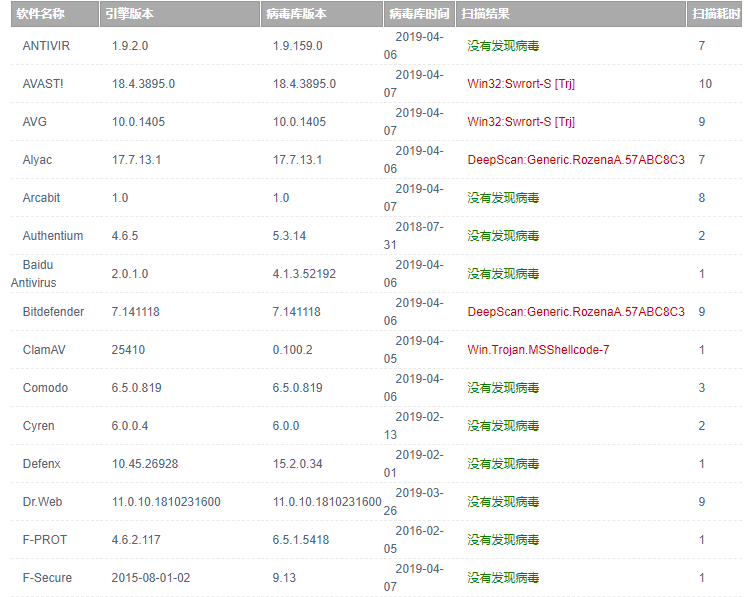
Task: Click Bitdefender engine version 7.141118
Action: point(135,312)
